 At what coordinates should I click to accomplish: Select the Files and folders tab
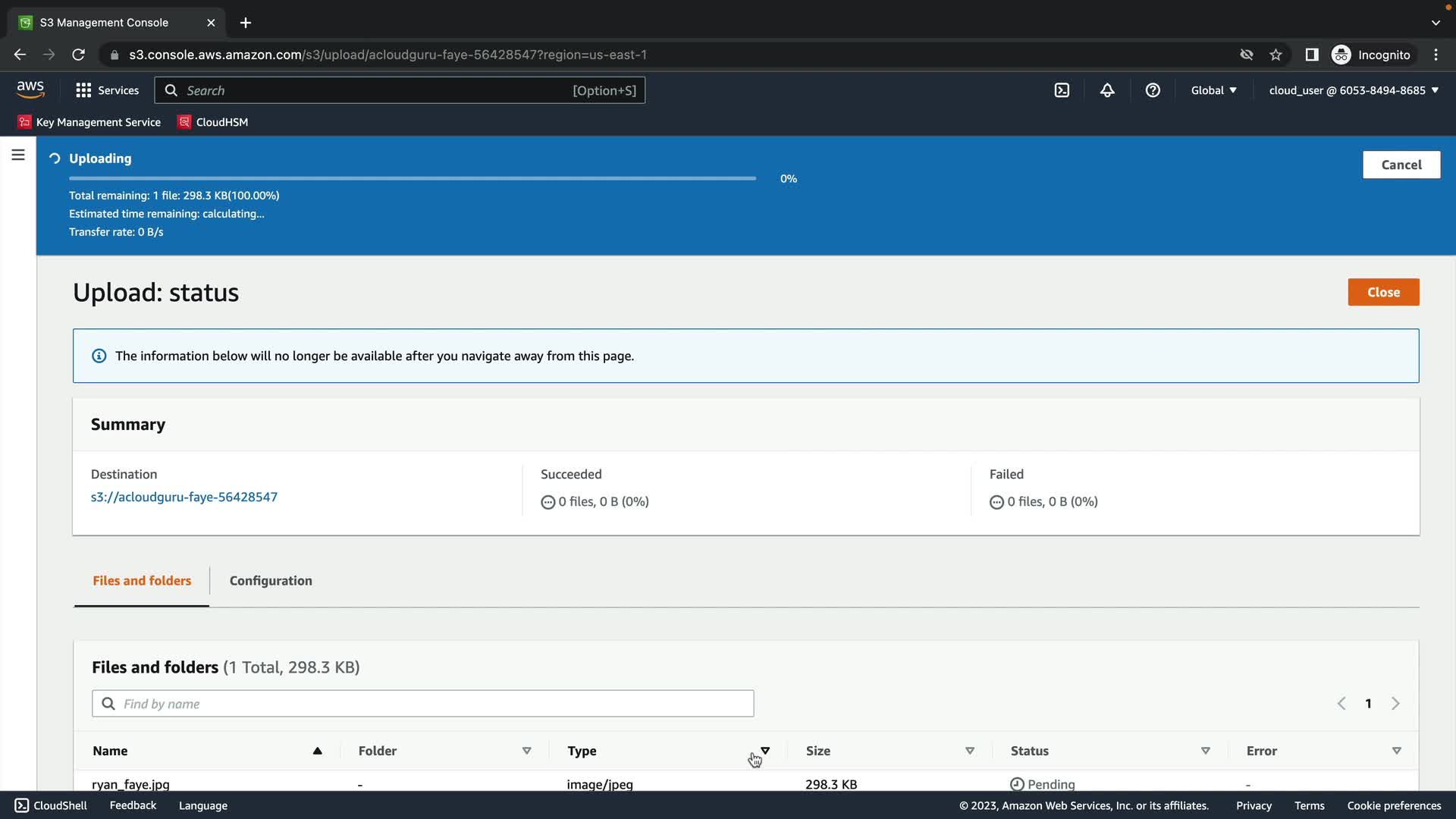(x=142, y=581)
